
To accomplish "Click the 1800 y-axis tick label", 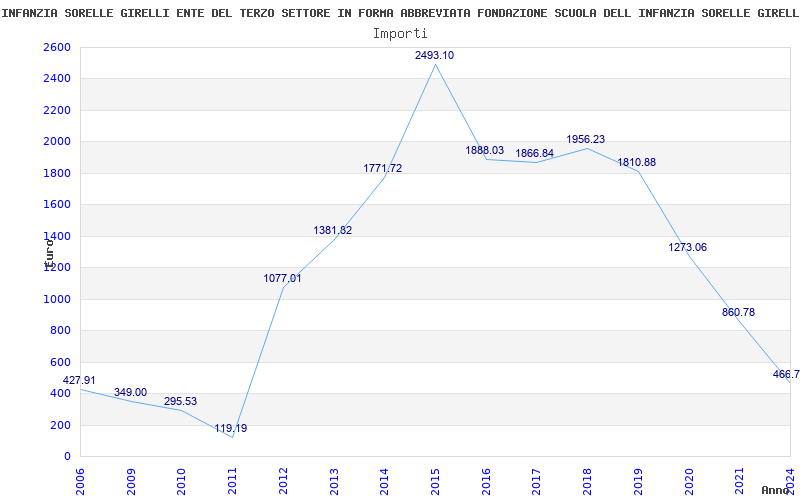I will 57,173.
